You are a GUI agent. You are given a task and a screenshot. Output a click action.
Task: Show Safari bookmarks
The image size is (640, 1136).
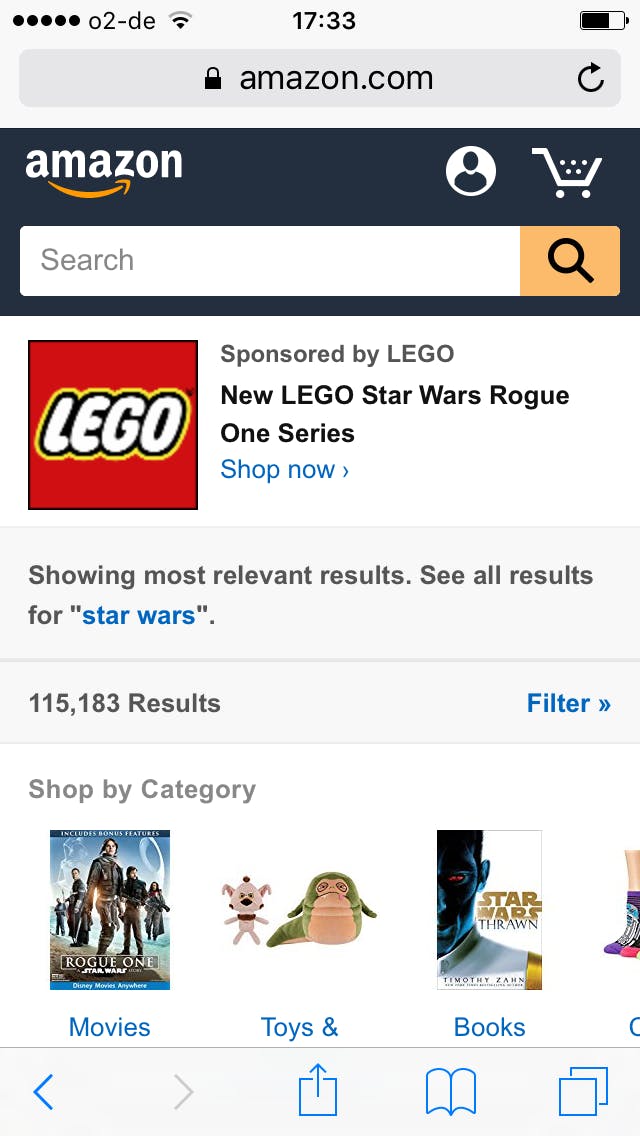pos(451,1091)
